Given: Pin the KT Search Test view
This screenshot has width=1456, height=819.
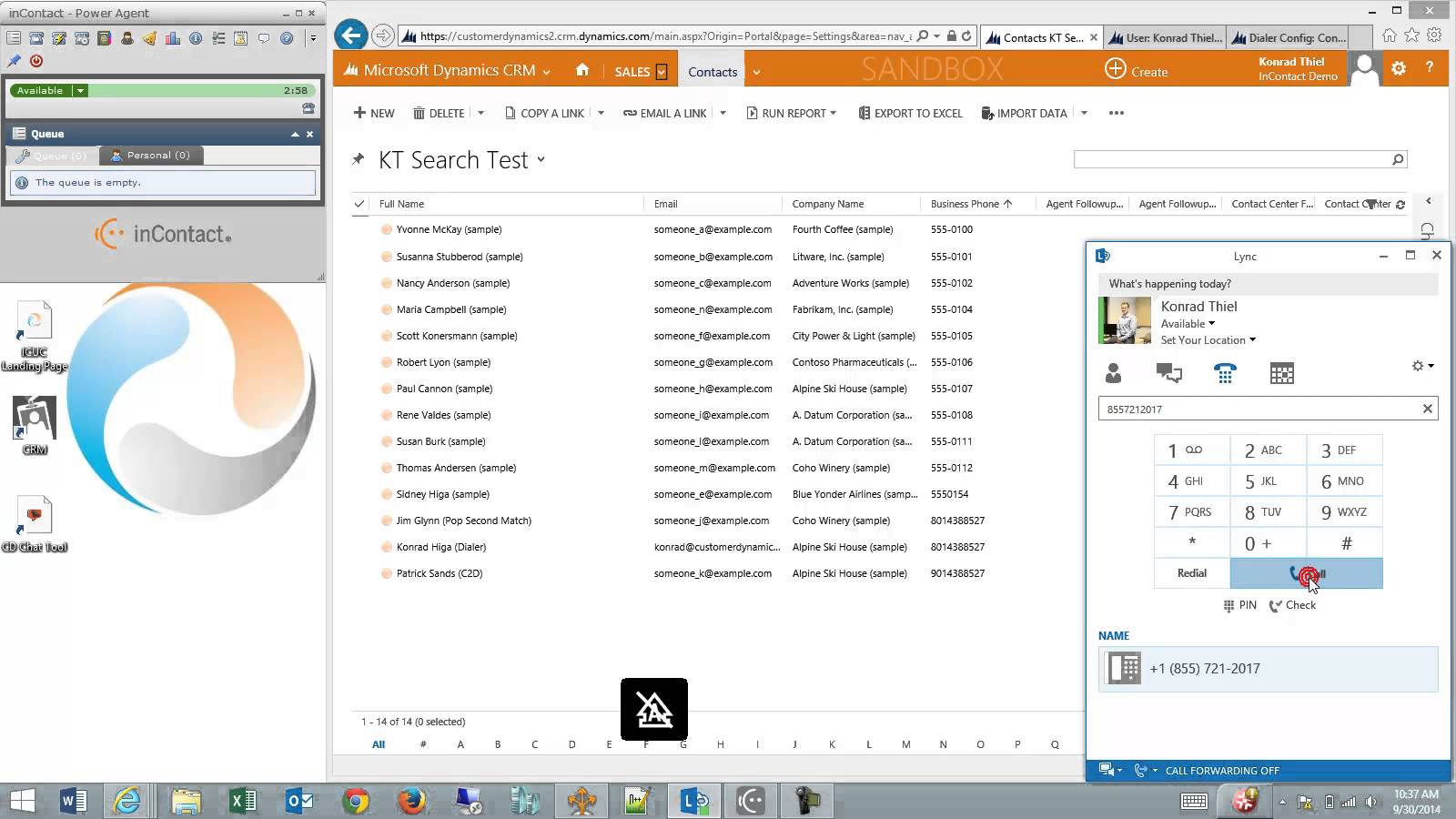Looking at the screenshot, I should click(x=359, y=159).
